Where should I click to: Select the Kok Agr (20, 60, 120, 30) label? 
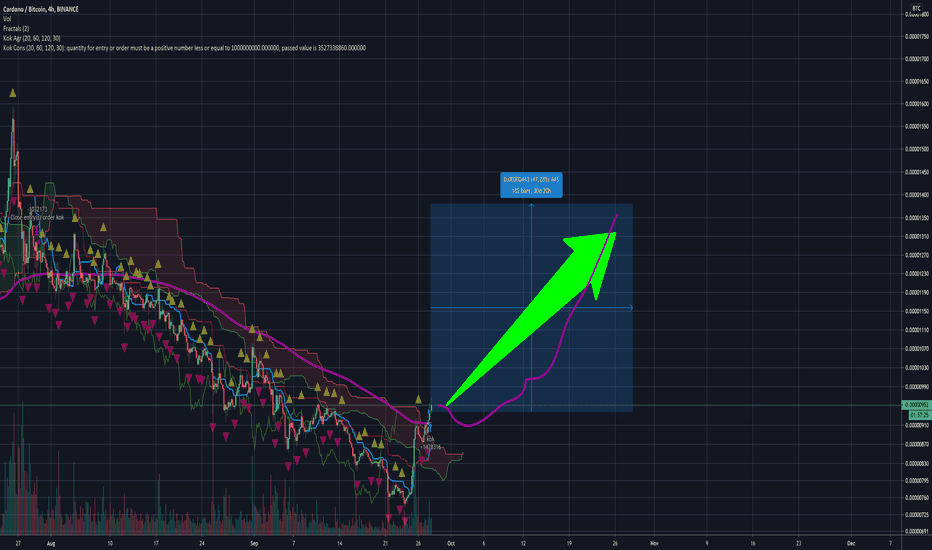(x=32, y=38)
